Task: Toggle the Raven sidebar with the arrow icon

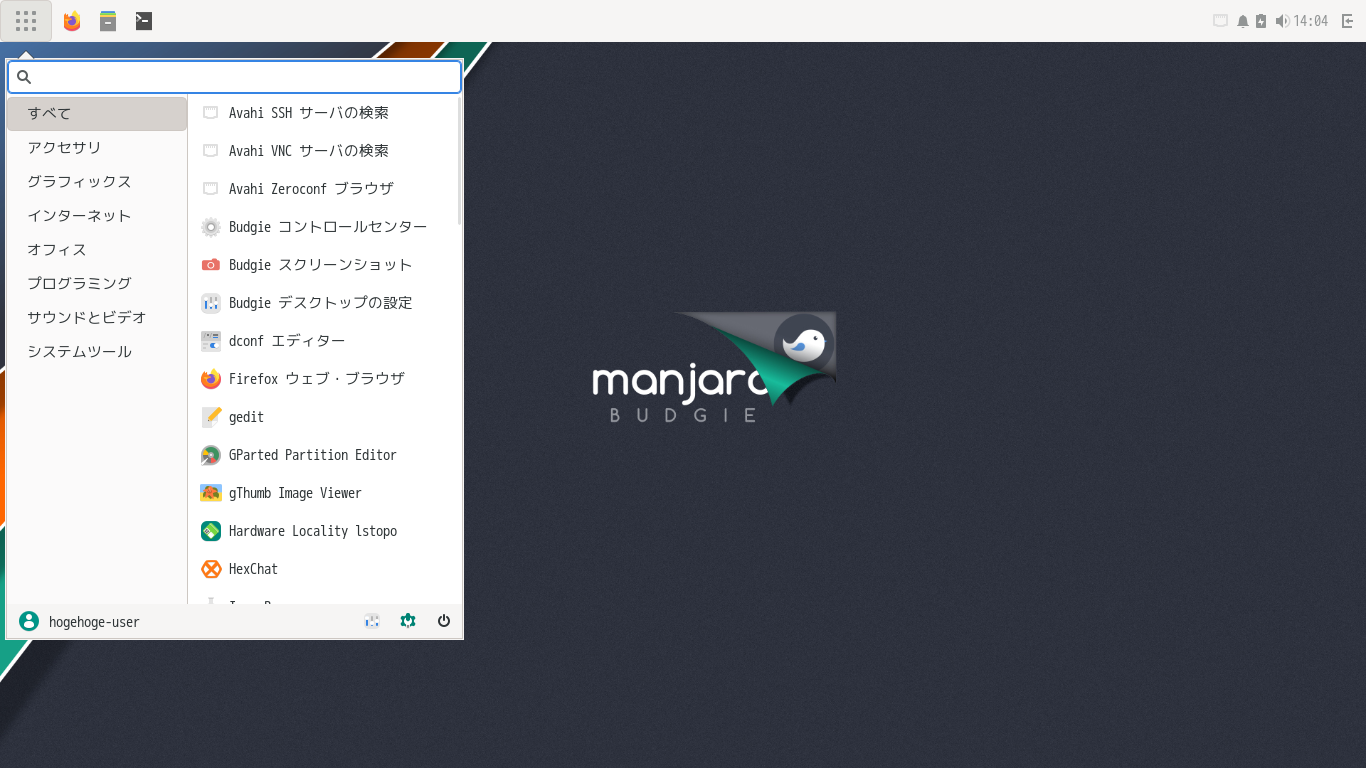Action: coord(1348,21)
